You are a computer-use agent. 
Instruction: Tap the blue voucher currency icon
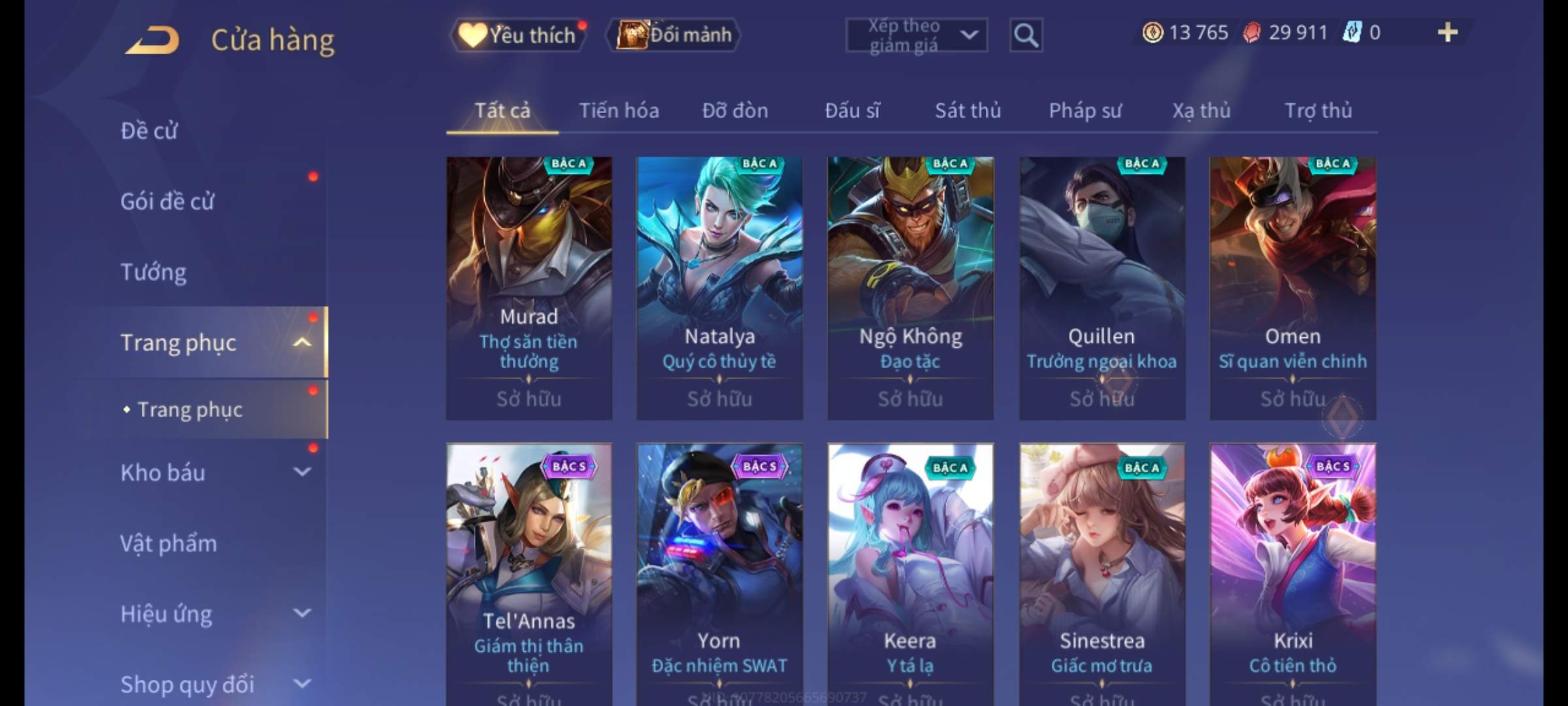(1351, 32)
